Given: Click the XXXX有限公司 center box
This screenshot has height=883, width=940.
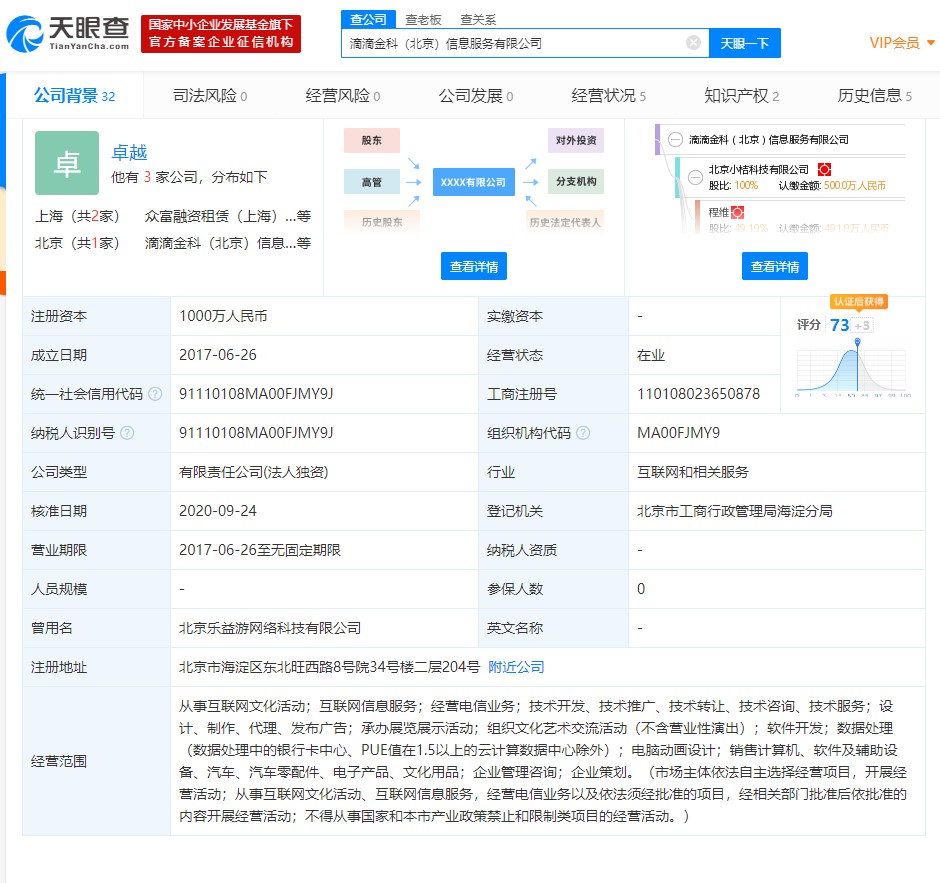Looking at the screenshot, I should 474,182.
